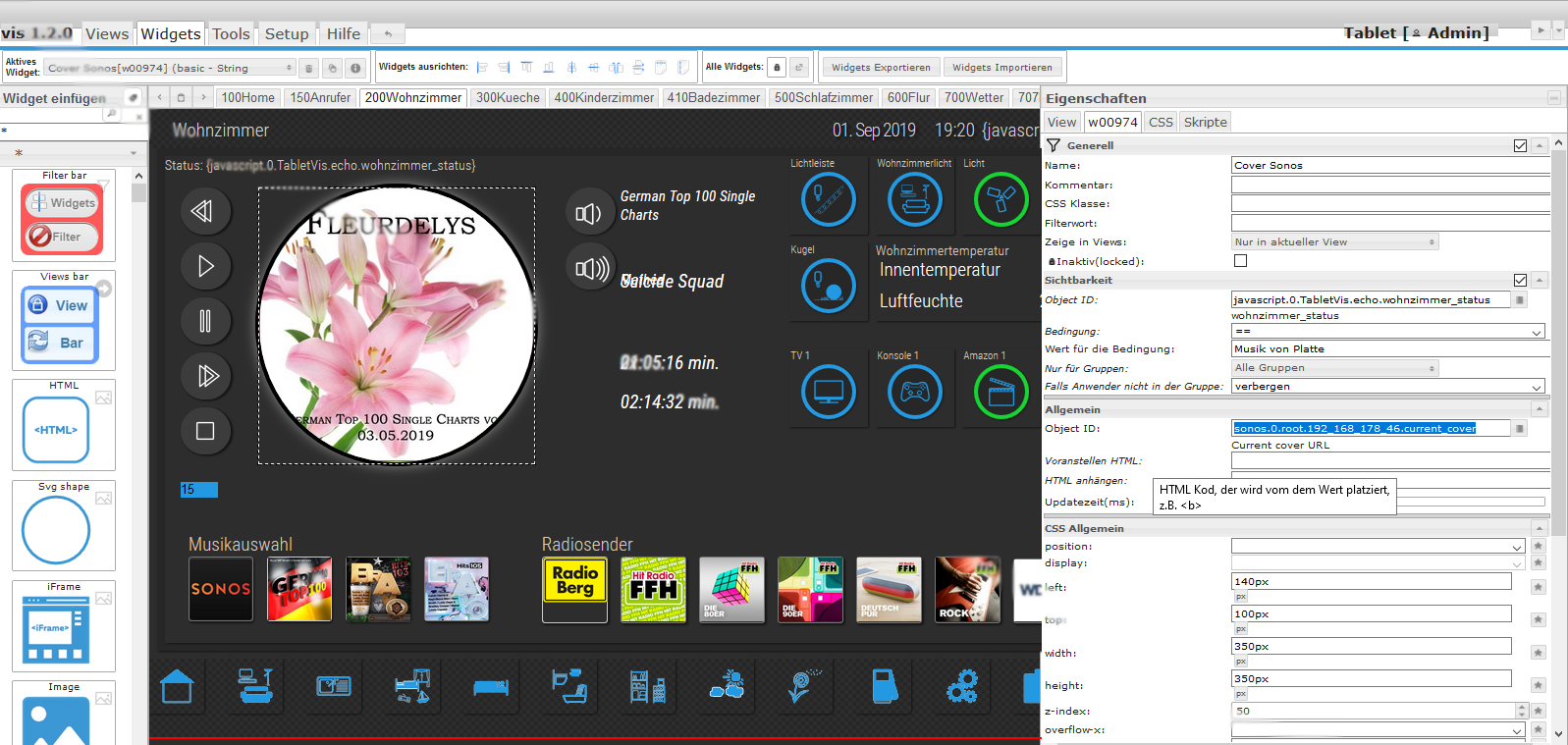Click Widgets Importieren button
The width and height of the screenshot is (1568, 745).
click(x=1001, y=67)
